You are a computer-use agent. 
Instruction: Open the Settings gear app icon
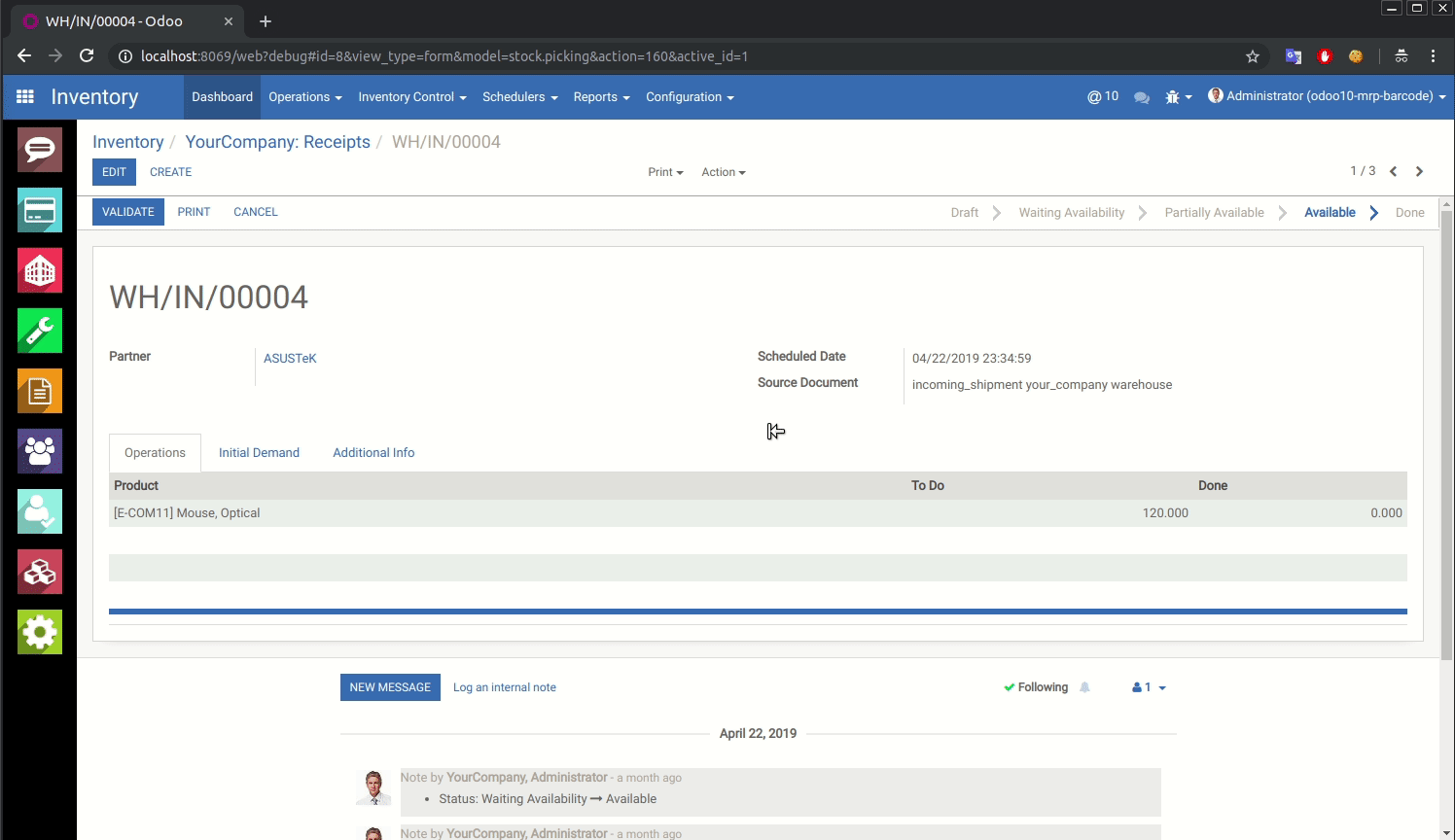(x=40, y=632)
